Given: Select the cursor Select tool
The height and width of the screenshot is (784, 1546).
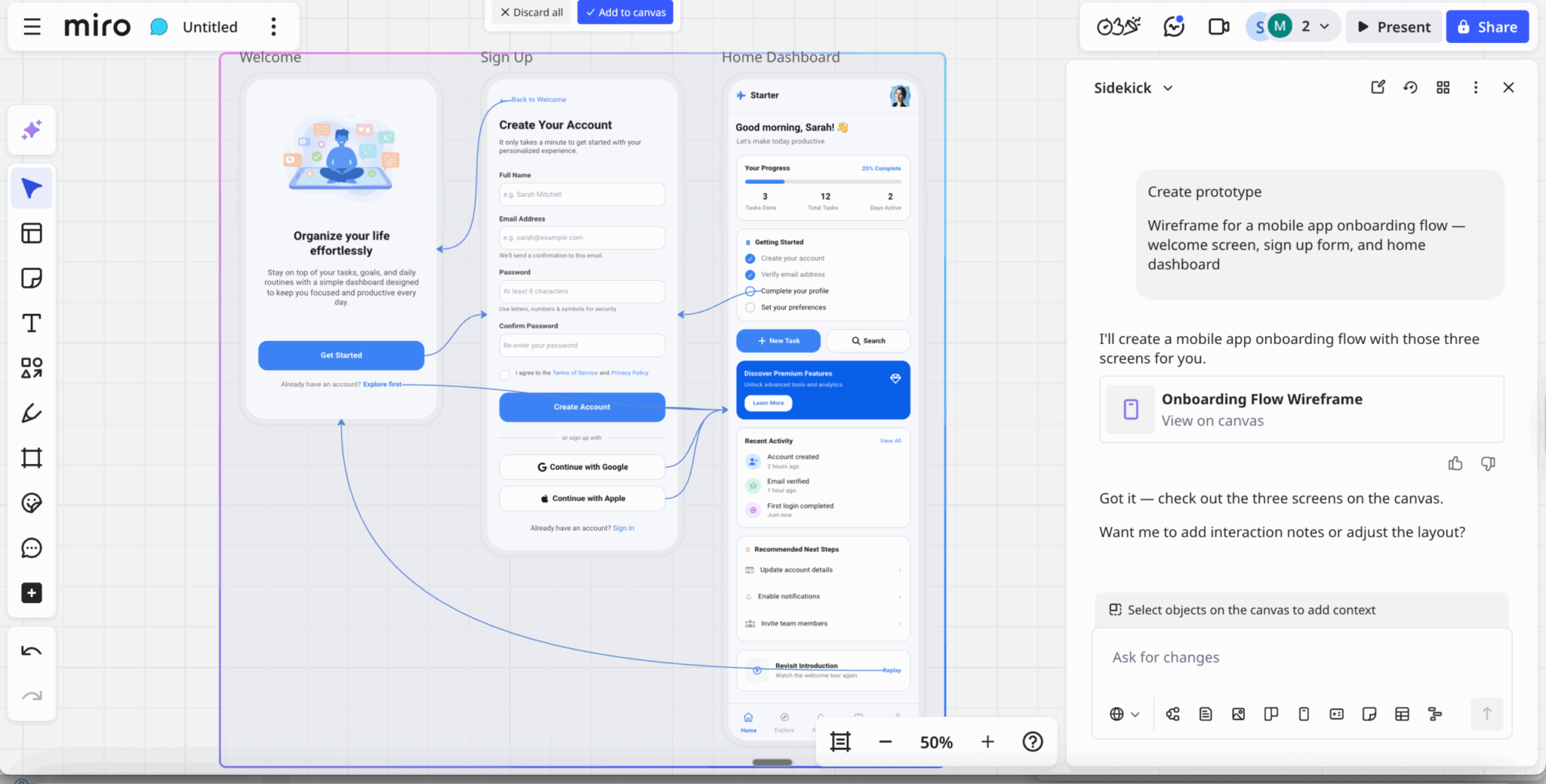Looking at the screenshot, I should [x=32, y=188].
